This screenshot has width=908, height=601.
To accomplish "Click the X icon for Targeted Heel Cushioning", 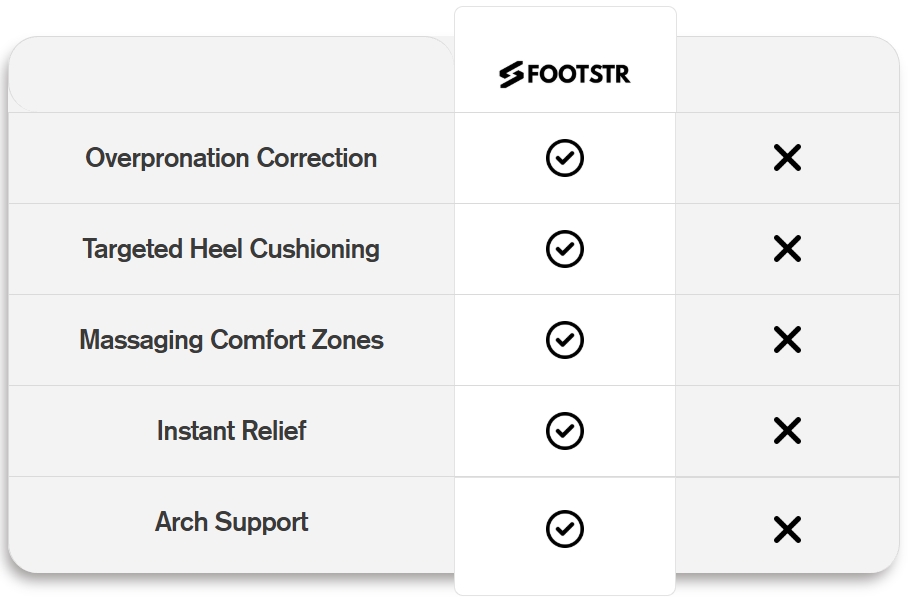I will pos(788,248).
